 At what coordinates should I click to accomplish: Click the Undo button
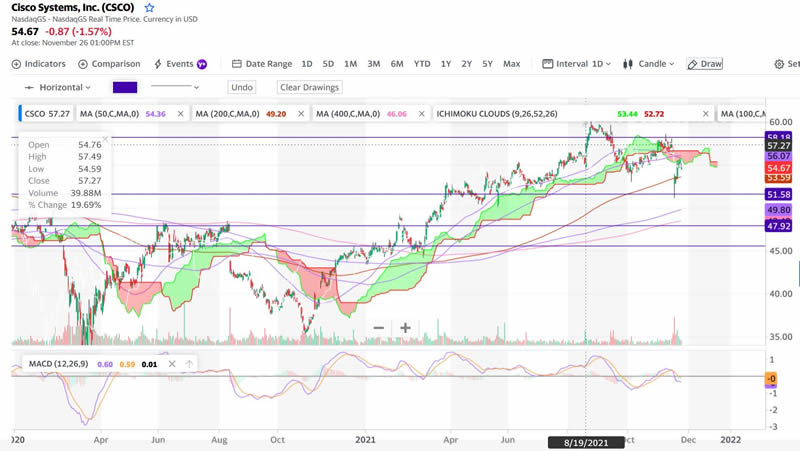tap(241, 87)
